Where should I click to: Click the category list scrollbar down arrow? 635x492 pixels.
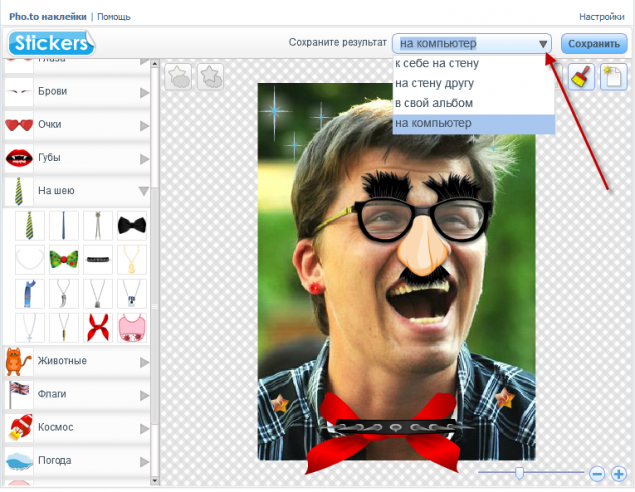pos(155,481)
